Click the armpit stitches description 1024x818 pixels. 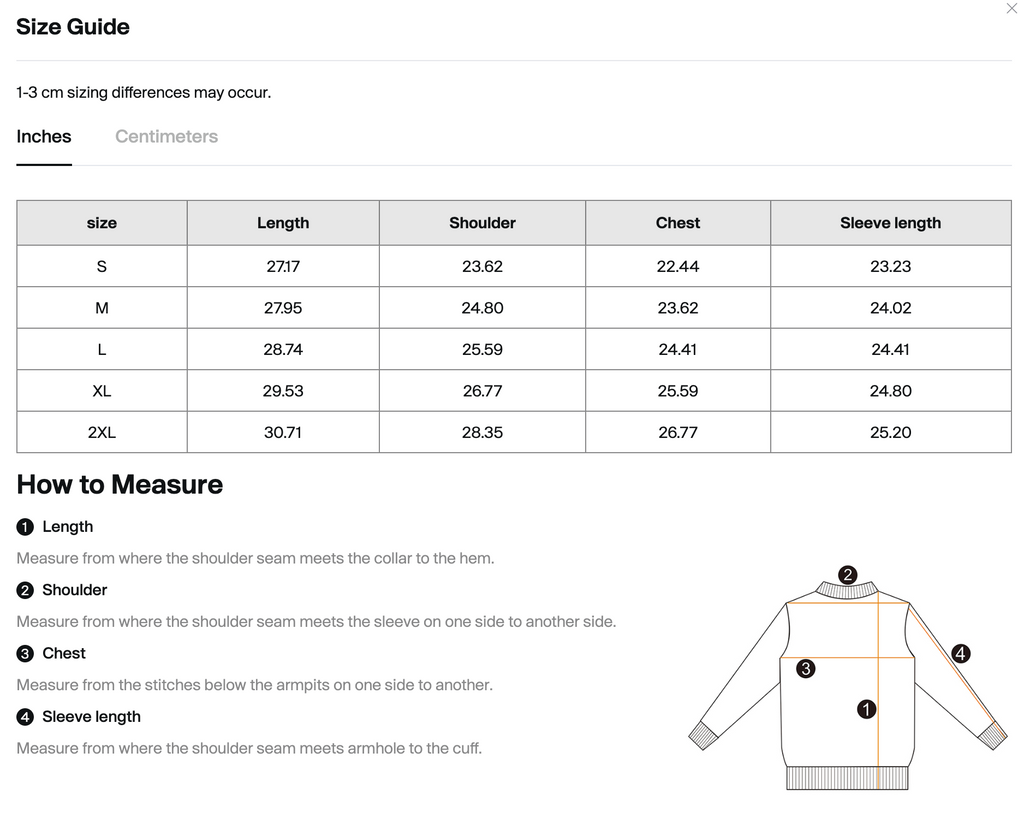tap(255, 685)
